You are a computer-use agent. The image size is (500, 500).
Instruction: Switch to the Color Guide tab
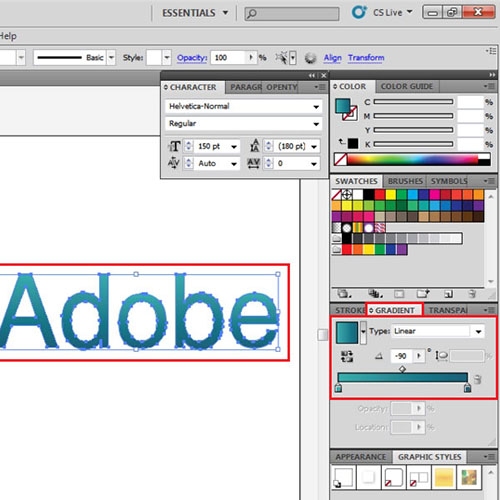click(407, 86)
